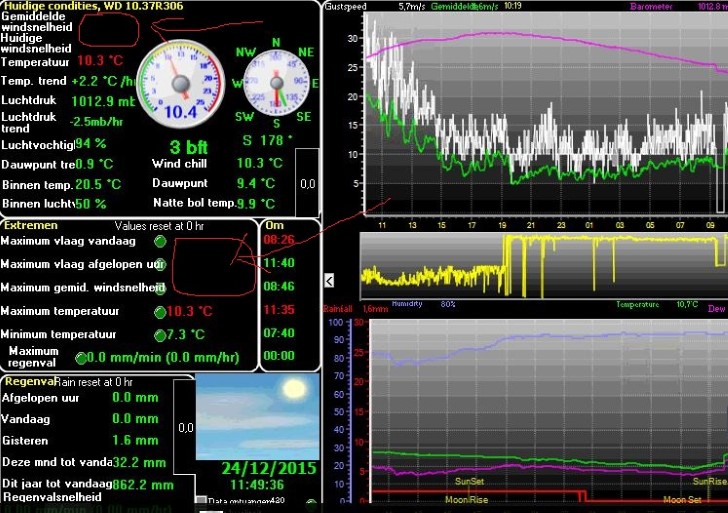The image size is (728, 513).
Task: Click the date 24/12/2015 display
Action: pos(267,468)
